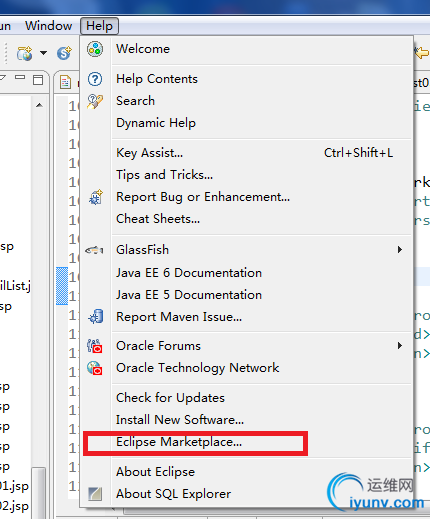Open the explorer view menu triangle
This screenshot has height=519, width=430.
point(3,78)
